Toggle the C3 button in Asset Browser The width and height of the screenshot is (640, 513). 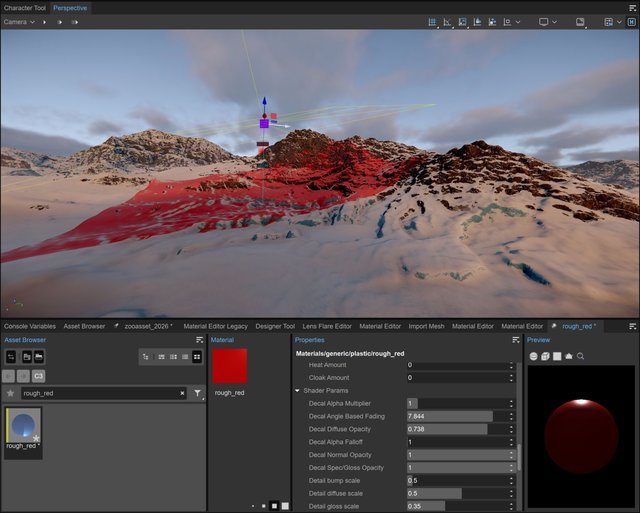(x=38, y=376)
